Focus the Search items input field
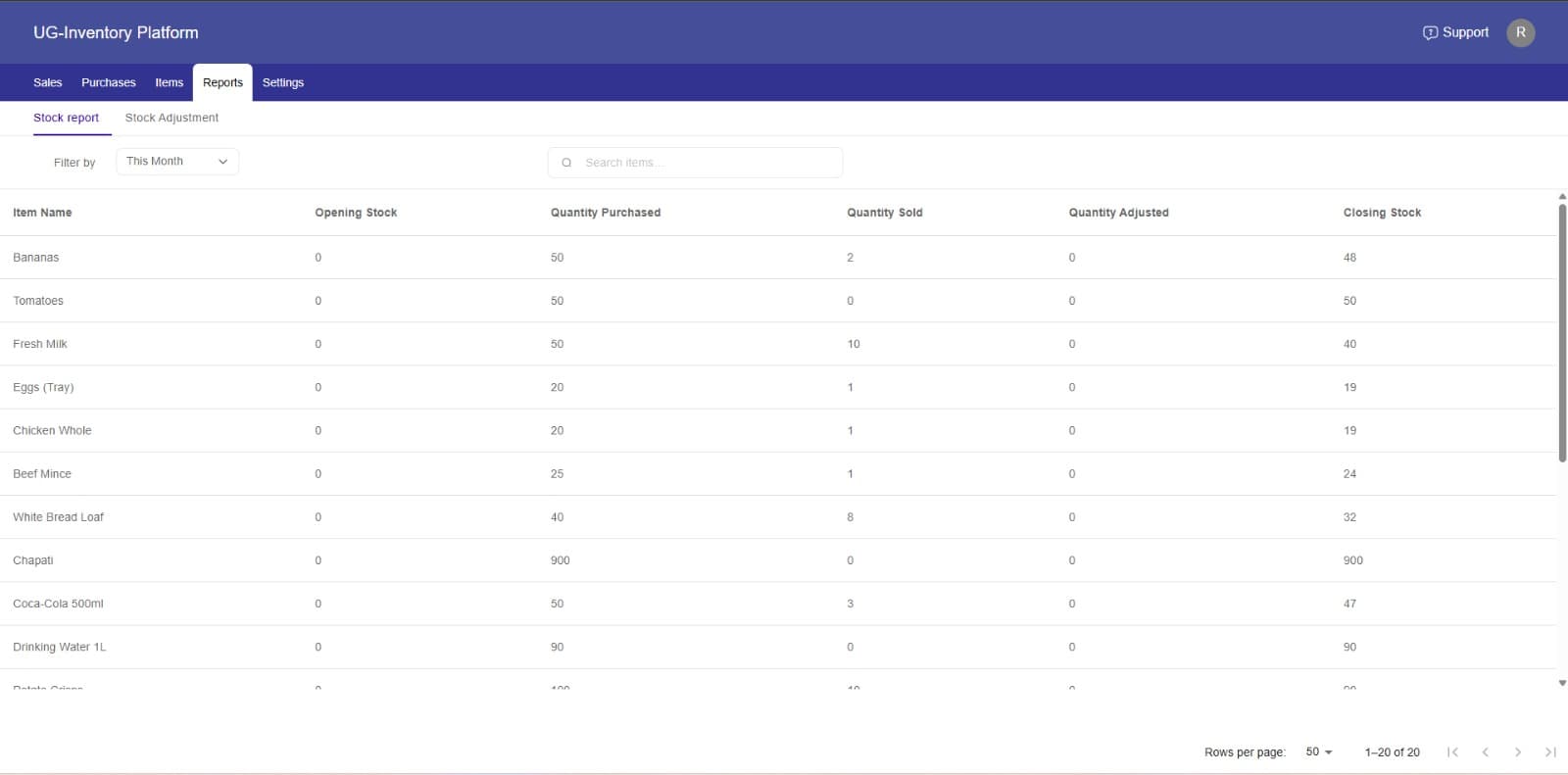1568x775 pixels. tap(695, 163)
